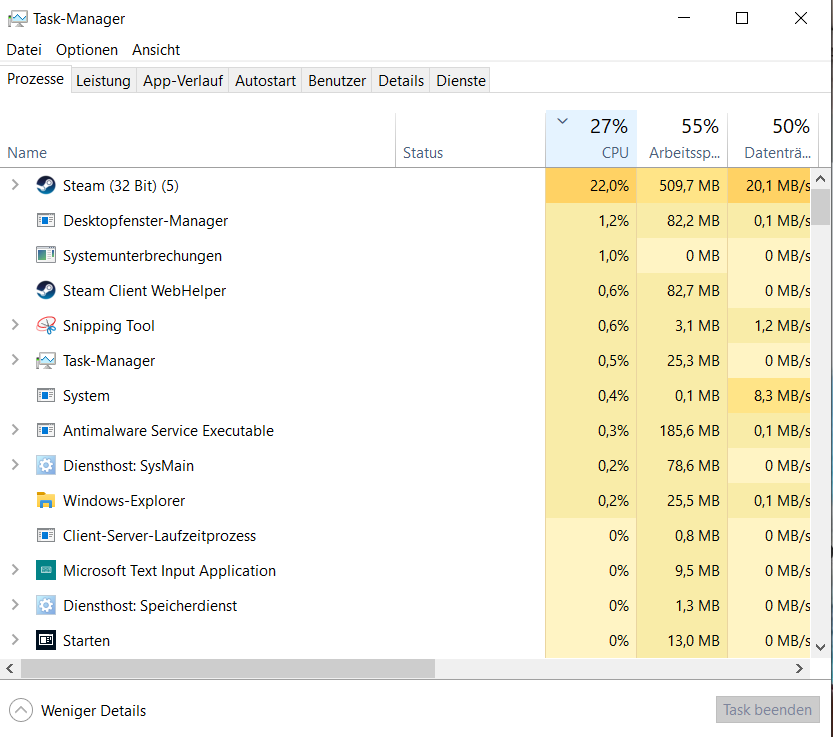Select the Client-Server-Laufzeitprozess name
The height and width of the screenshot is (737, 833).
[159, 536]
